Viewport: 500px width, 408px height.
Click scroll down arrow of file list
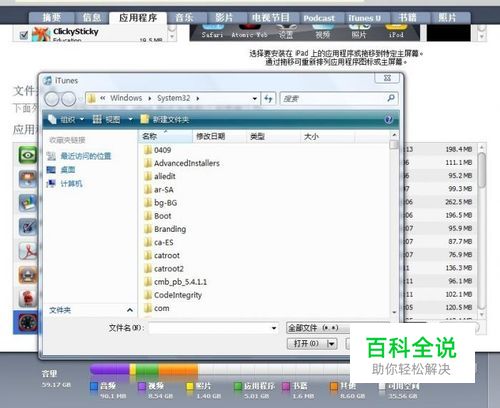coord(394,312)
